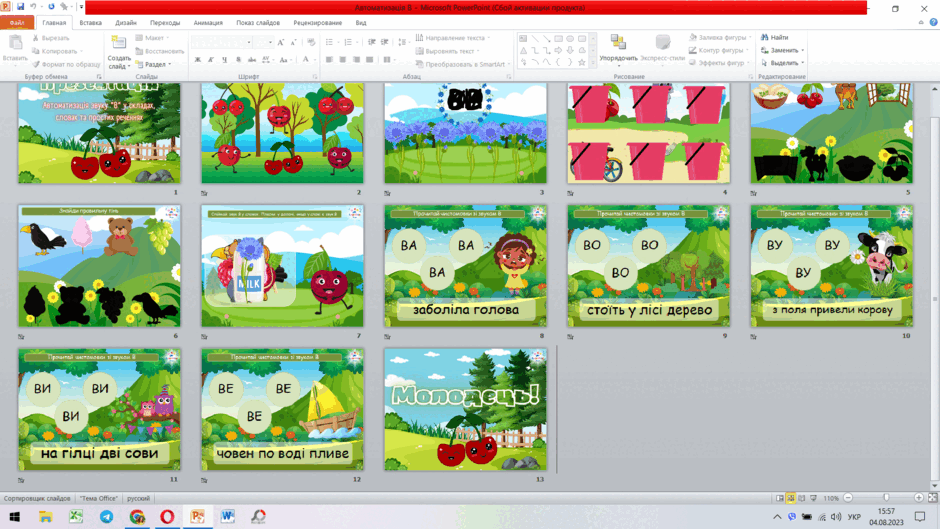Toggle the УКР input language indicator
This screenshot has width=940, height=529.
tap(854, 516)
